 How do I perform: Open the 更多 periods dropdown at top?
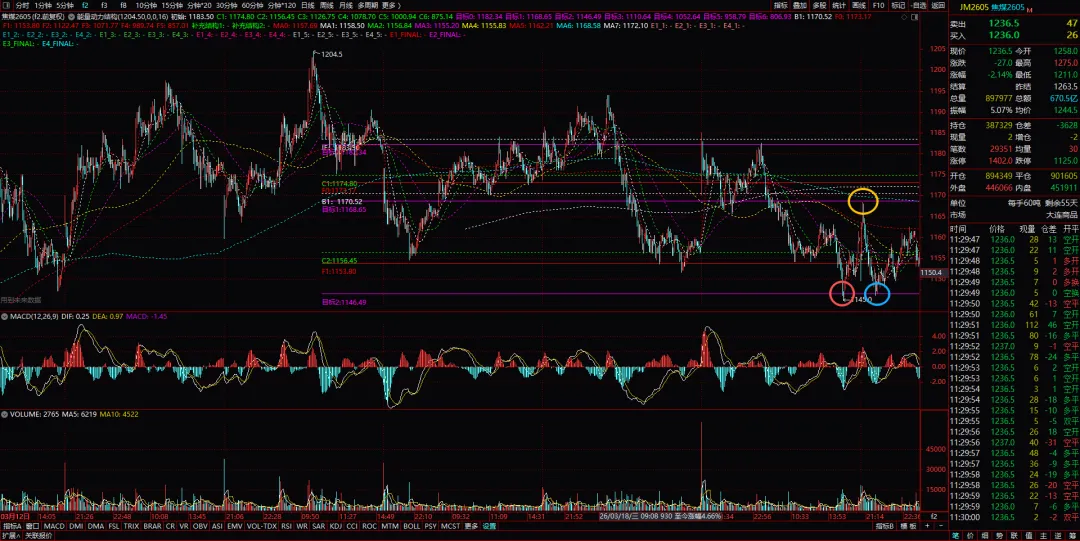coord(391,5)
